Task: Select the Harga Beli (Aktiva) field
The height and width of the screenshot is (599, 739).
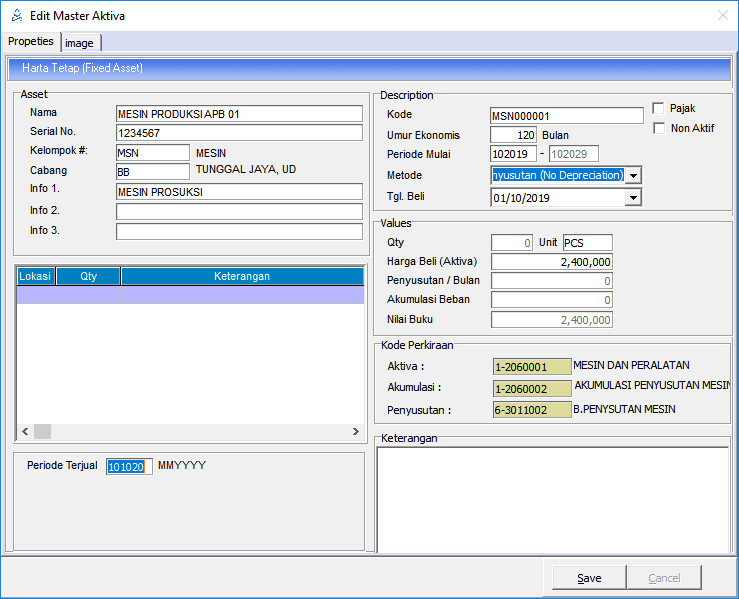Action: point(551,262)
